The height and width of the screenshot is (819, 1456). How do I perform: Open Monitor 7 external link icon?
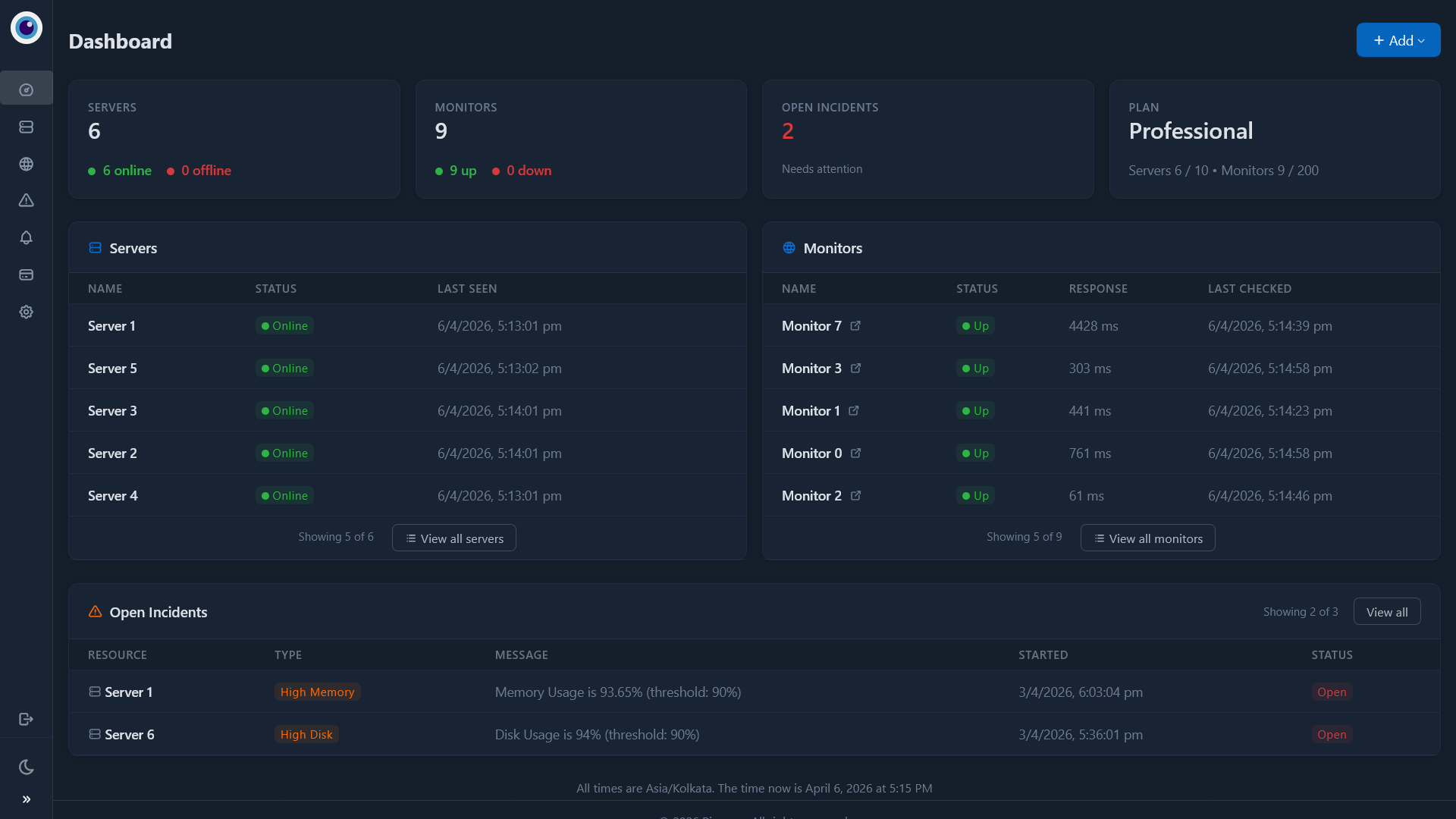coord(855,325)
